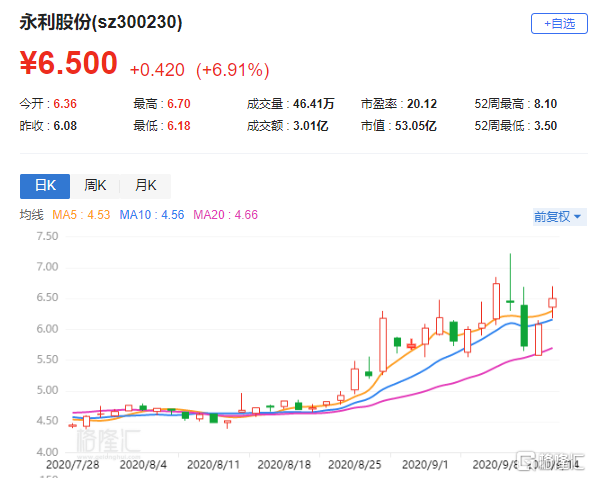Select the 成交量 value 46.41万
The width and height of the screenshot is (591, 478).
point(314,104)
